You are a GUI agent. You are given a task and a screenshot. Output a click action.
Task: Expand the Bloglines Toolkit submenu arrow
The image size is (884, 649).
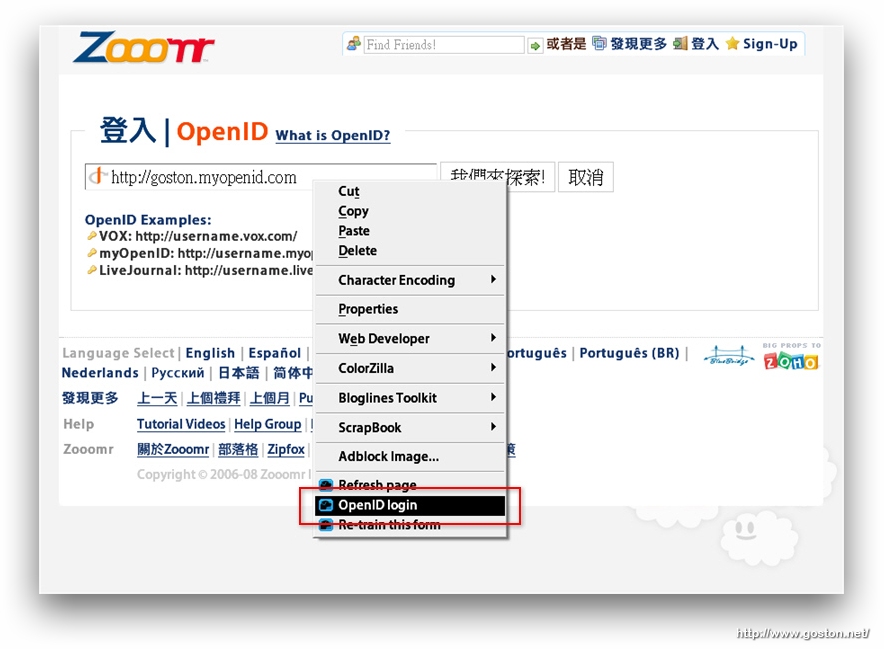[493, 397]
